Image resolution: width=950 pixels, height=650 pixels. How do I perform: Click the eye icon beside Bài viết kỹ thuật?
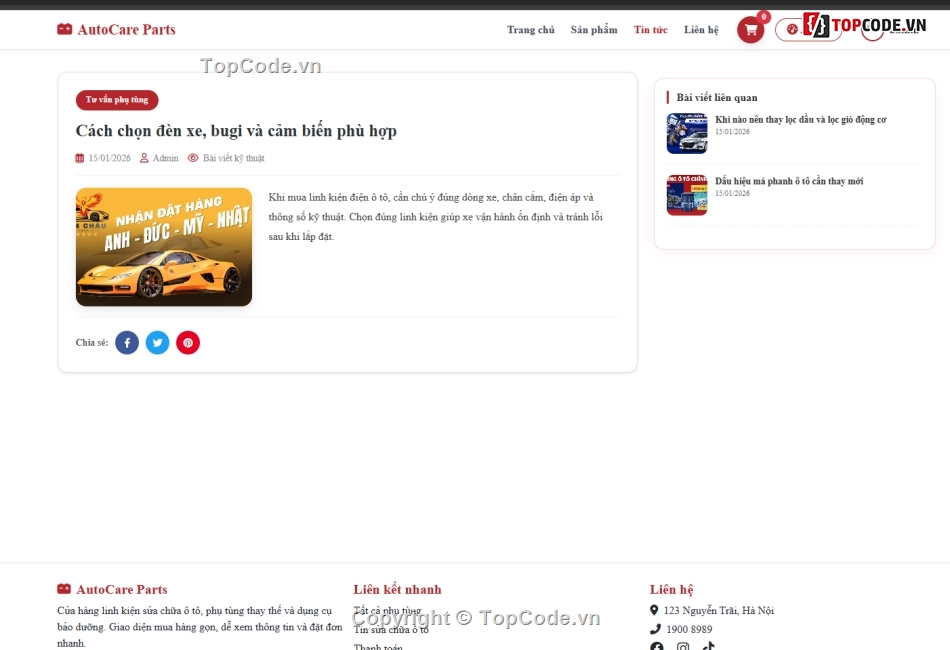(193, 158)
